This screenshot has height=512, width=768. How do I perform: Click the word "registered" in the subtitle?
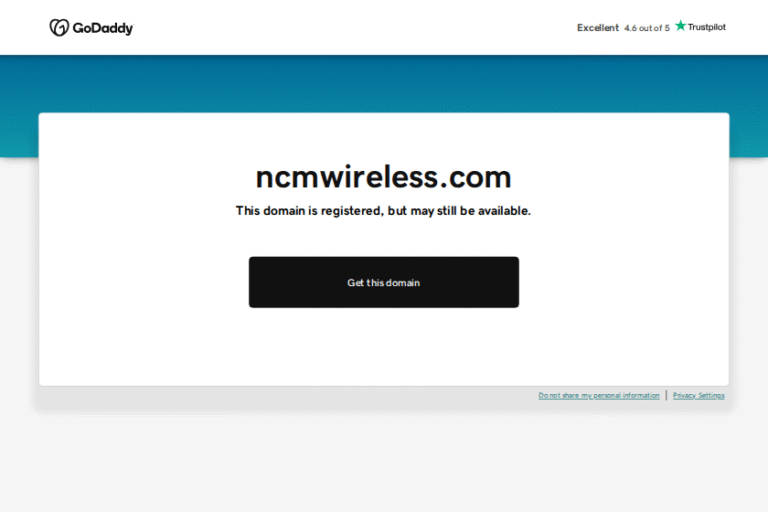(351, 211)
